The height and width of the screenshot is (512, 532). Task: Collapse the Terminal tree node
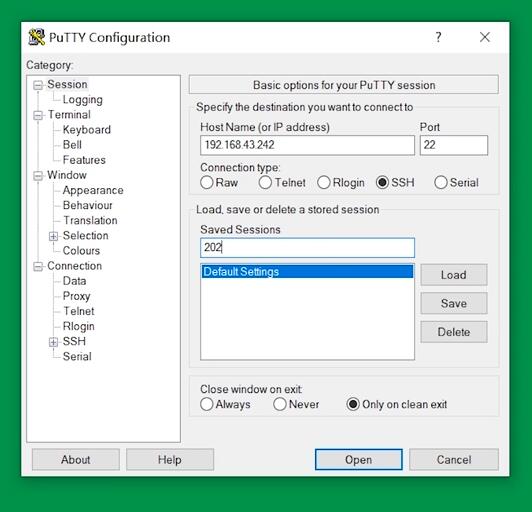click(38, 115)
